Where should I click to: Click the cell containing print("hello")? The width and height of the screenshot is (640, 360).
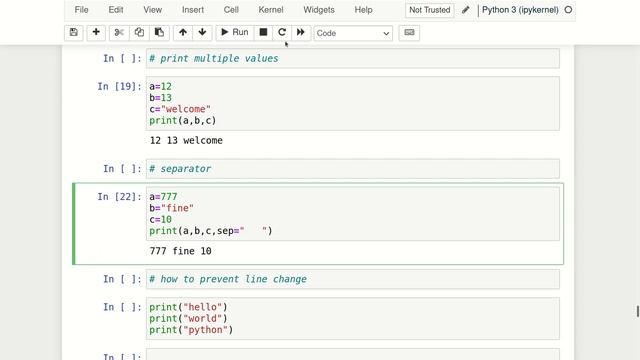[353, 319]
